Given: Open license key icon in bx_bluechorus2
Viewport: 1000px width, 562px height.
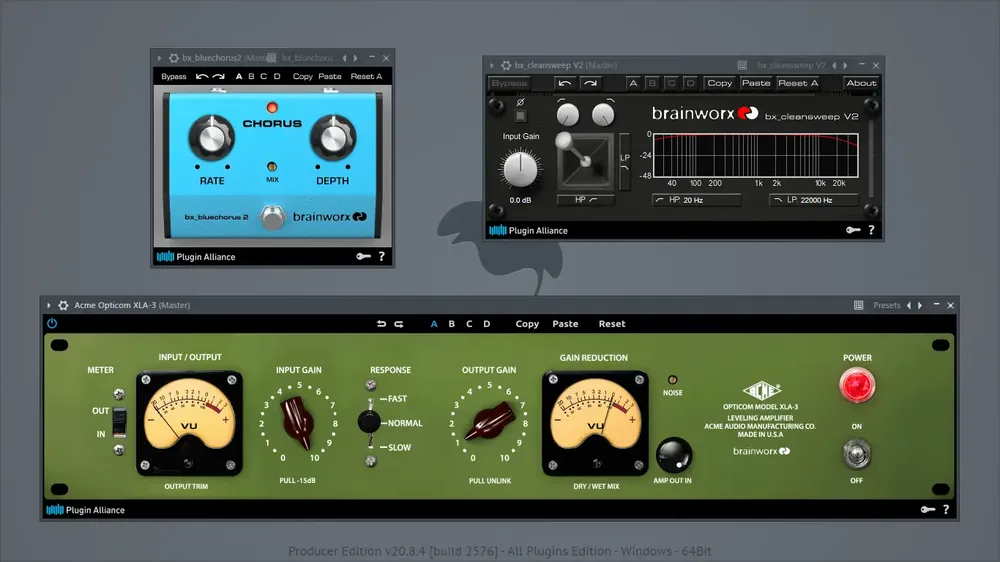Looking at the screenshot, I should click(363, 256).
